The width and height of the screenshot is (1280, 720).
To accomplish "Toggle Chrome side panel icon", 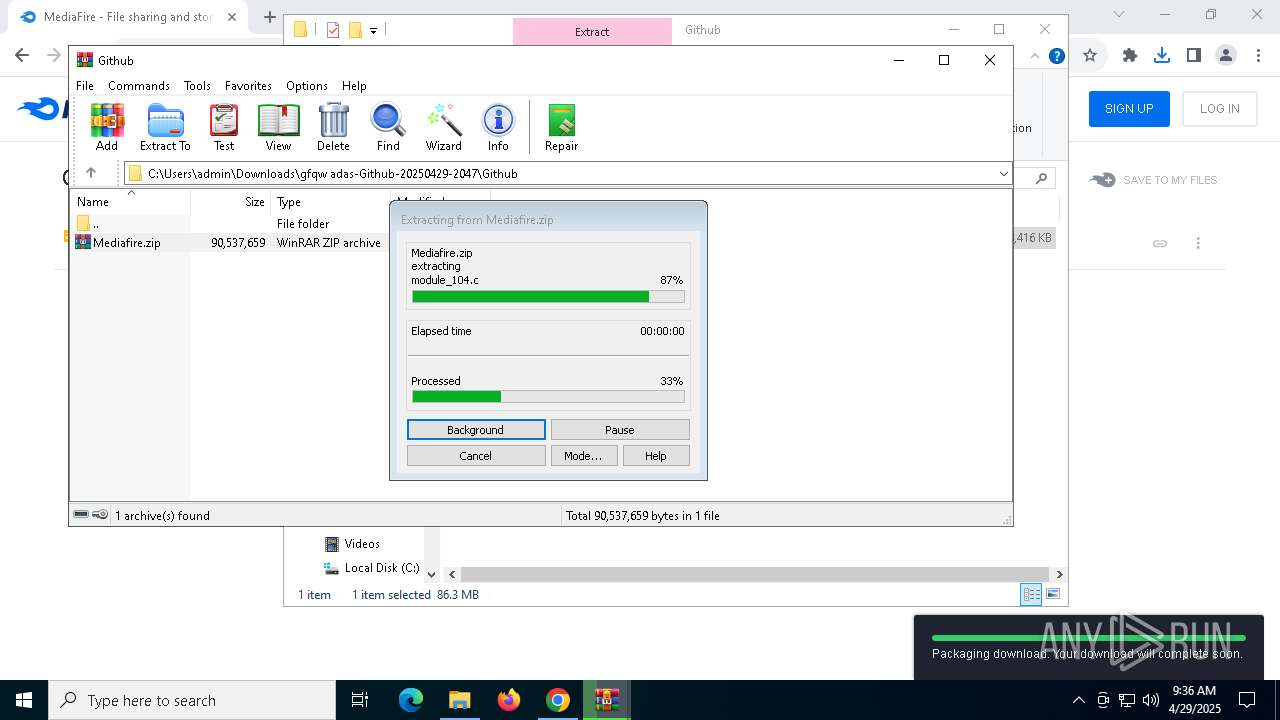I will pos(1194,56).
